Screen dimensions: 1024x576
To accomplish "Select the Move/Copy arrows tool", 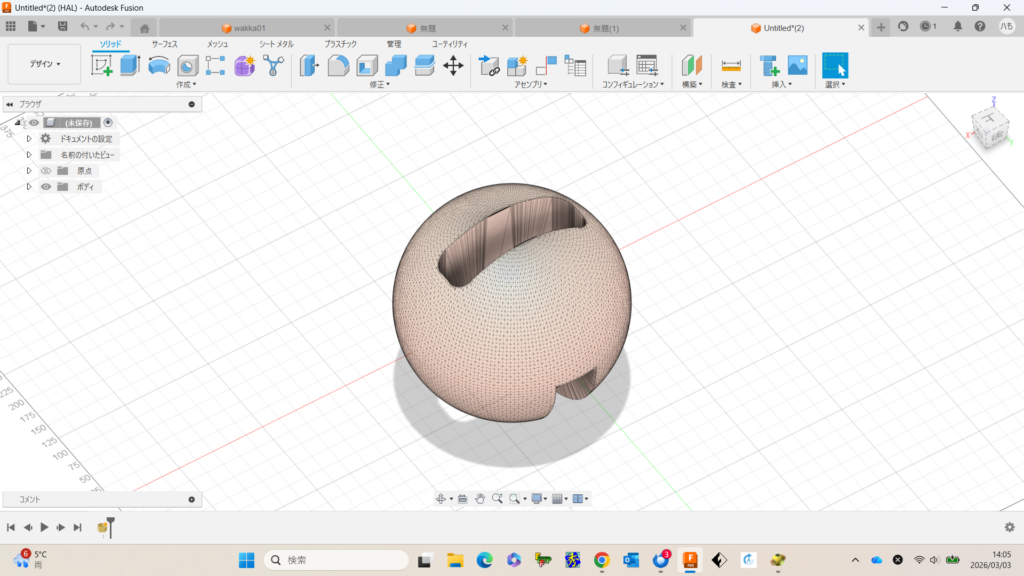I will click(453, 66).
